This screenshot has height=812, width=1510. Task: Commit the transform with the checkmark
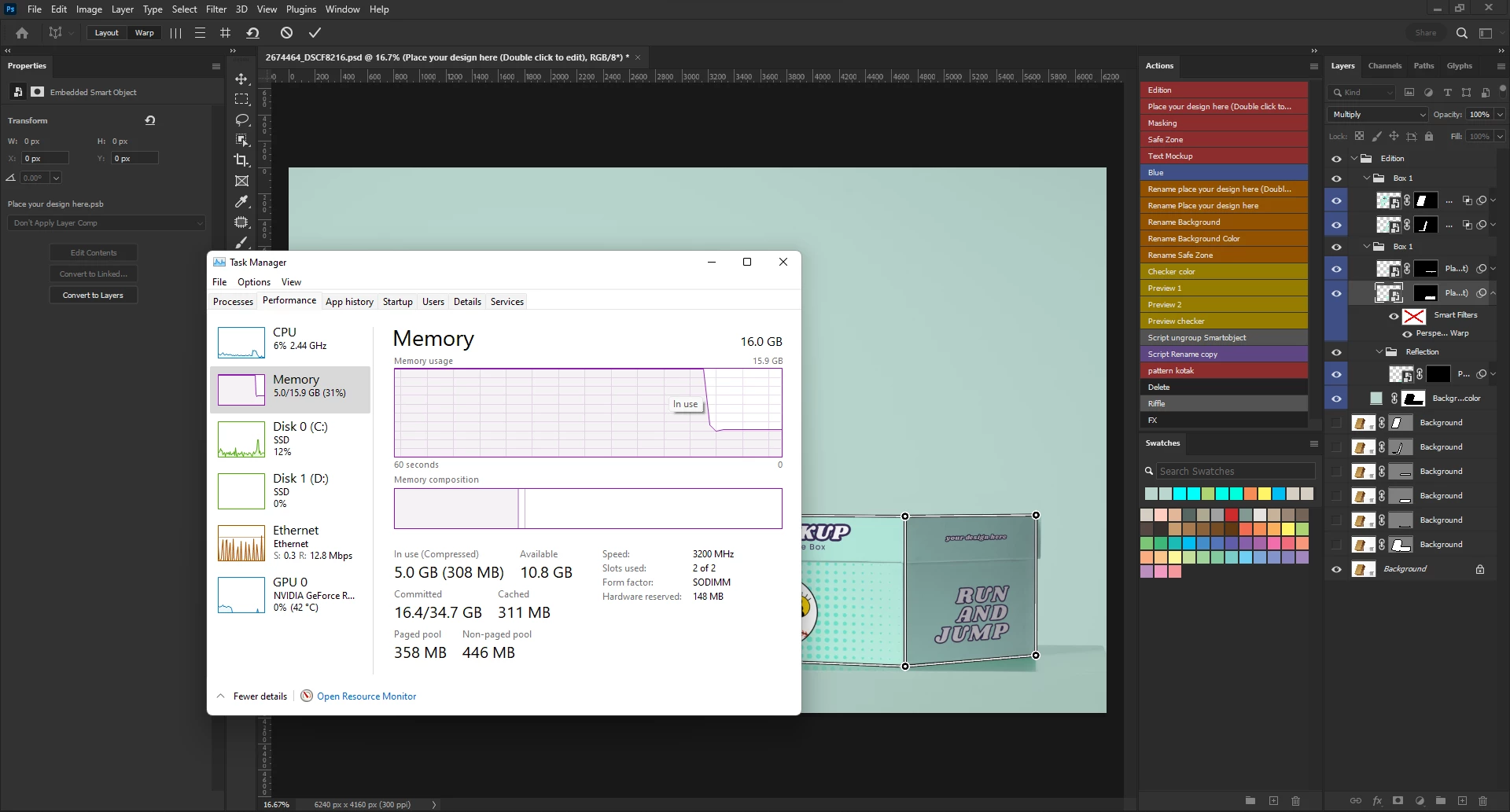315,33
